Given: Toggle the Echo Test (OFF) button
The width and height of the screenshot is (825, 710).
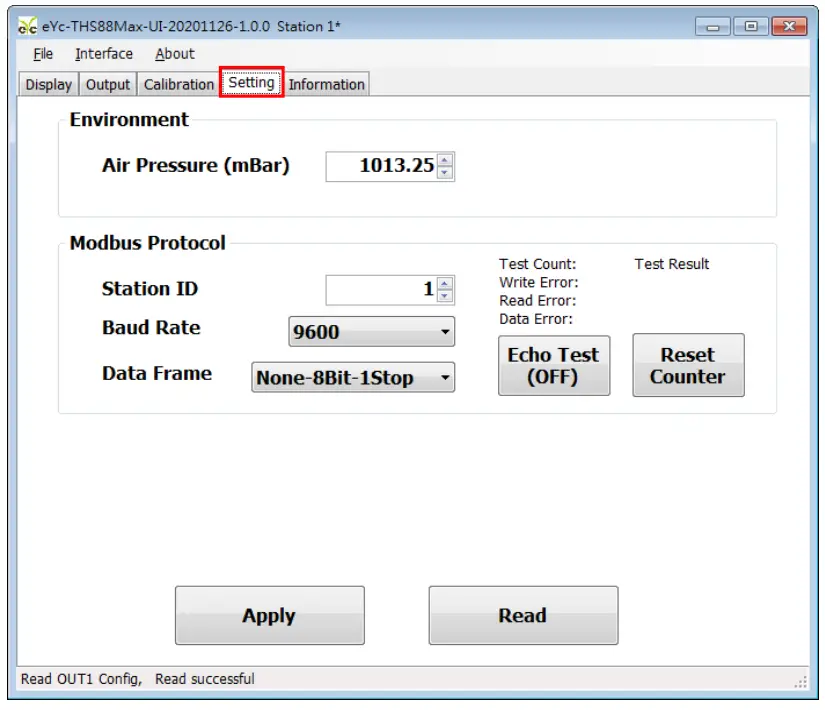Looking at the screenshot, I should [x=553, y=366].
